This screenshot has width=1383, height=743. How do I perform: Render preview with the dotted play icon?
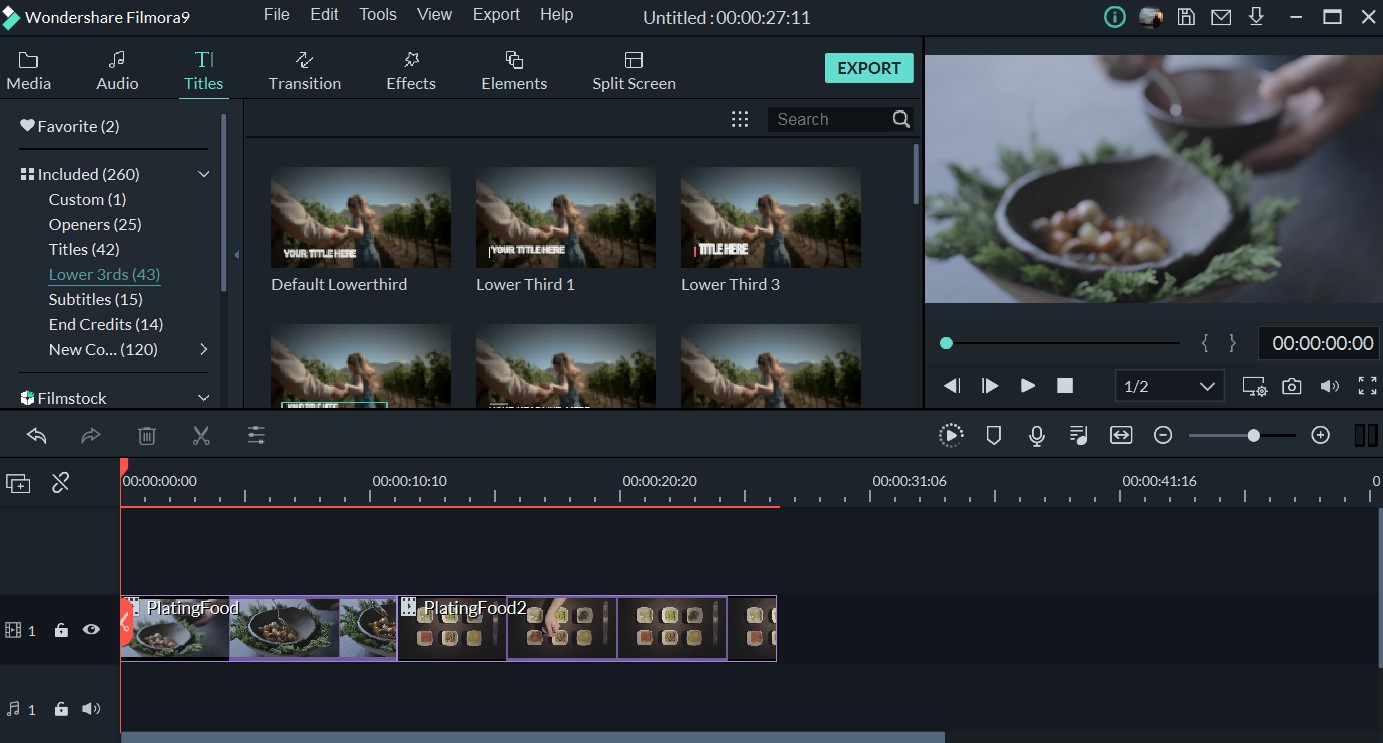[x=951, y=435]
